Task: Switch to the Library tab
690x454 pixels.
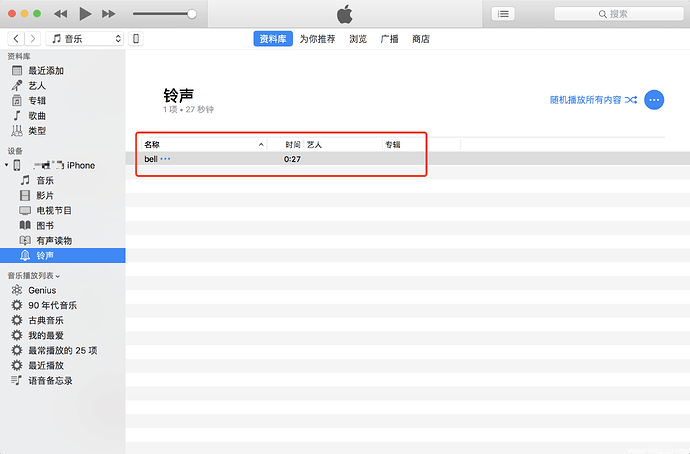Action: pyautogui.click(x=273, y=39)
